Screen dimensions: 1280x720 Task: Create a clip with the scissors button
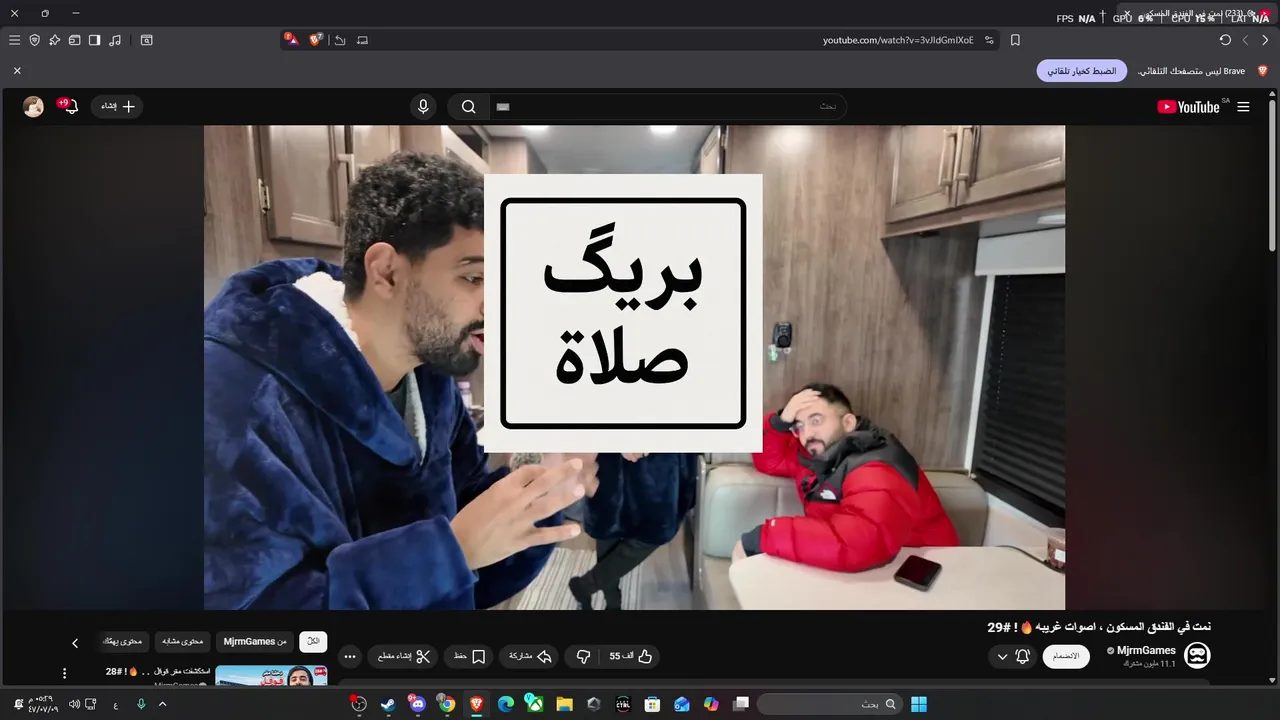404,656
